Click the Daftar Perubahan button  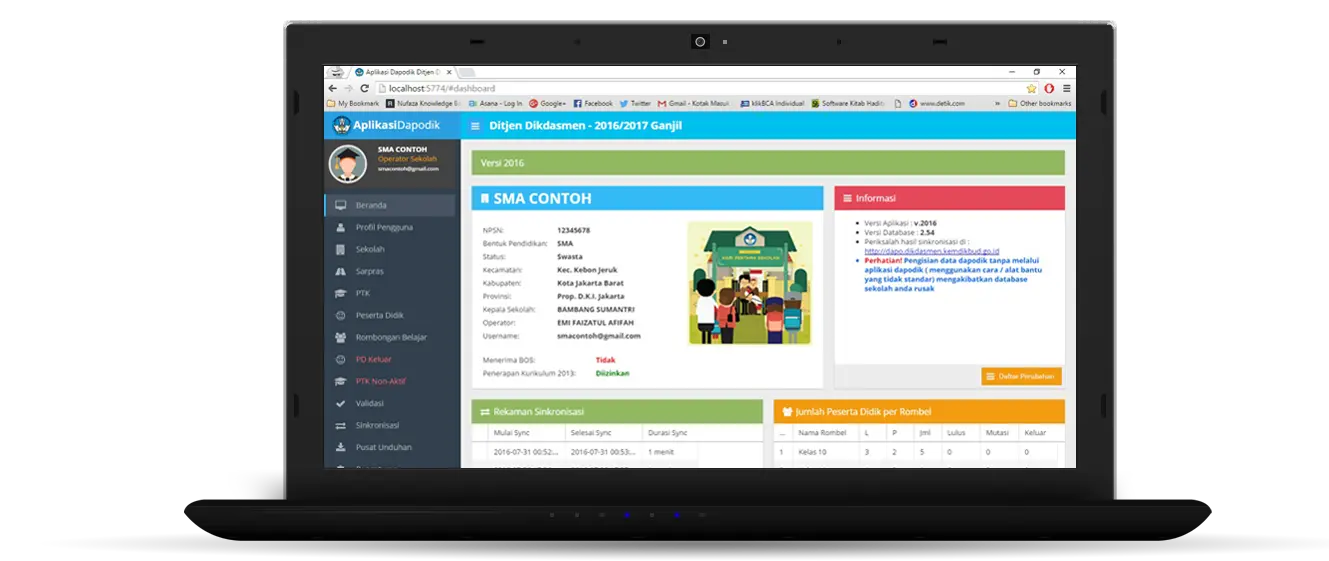click(1021, 376)
